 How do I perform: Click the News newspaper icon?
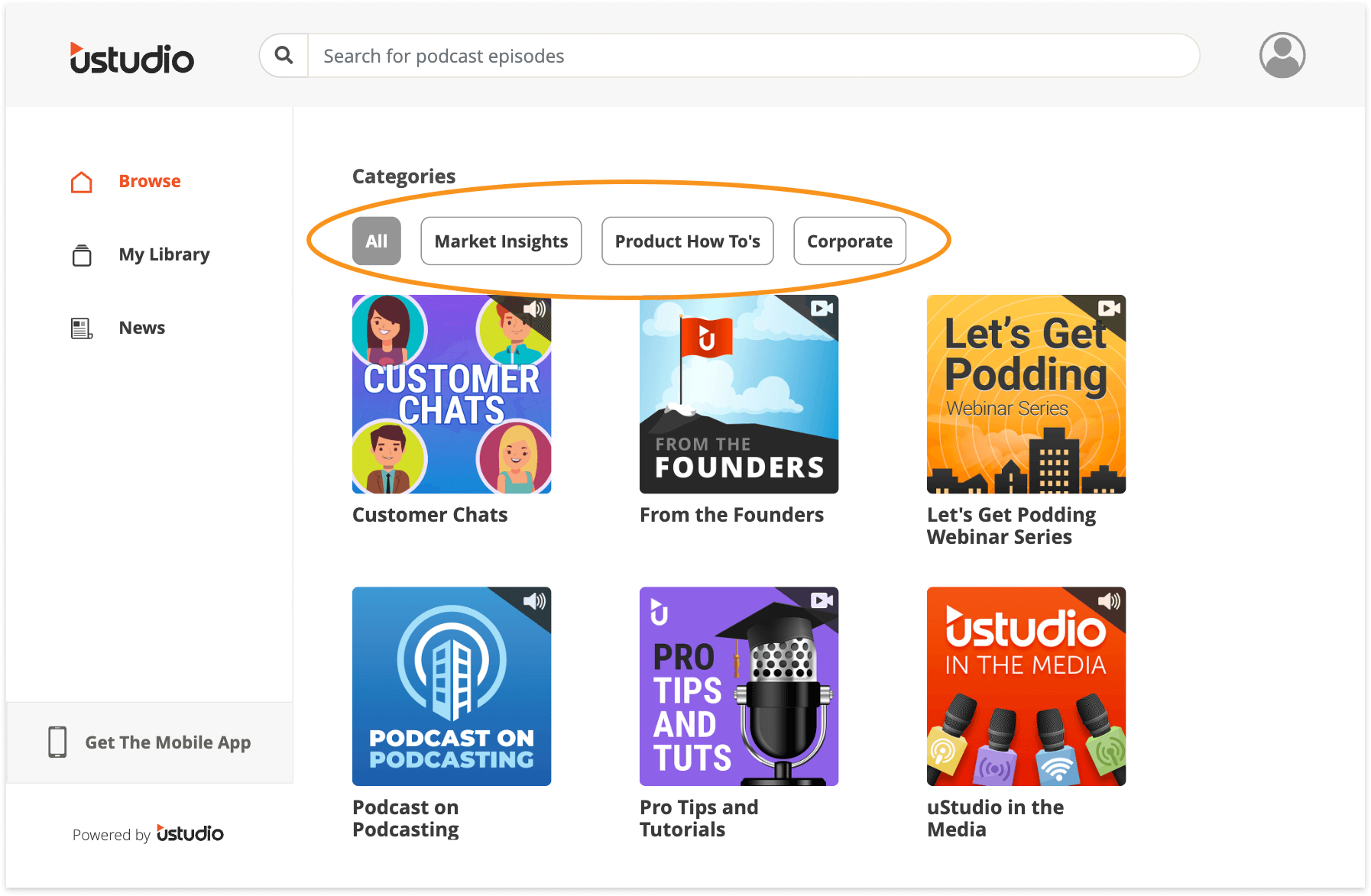82,328
